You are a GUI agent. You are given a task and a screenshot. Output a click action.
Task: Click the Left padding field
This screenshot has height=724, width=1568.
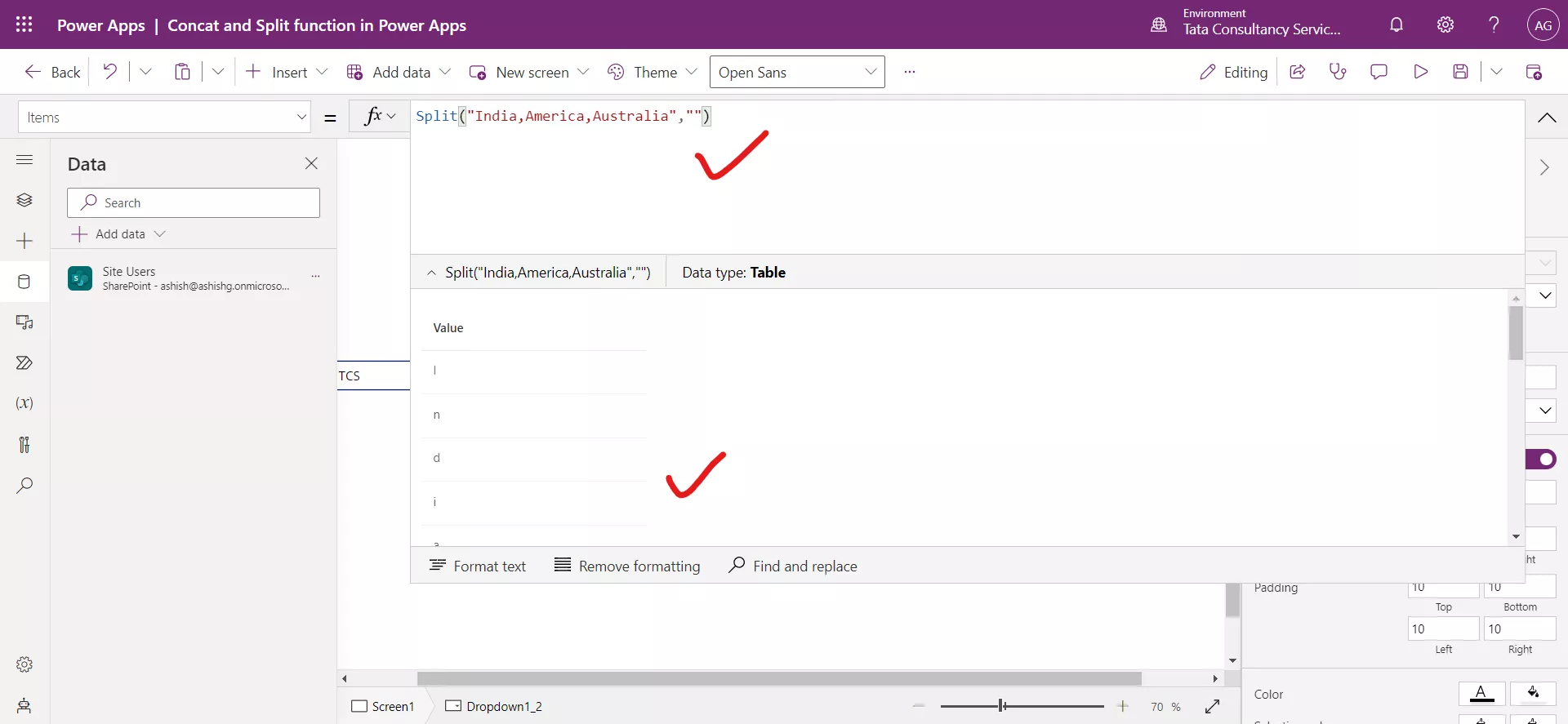pyautogui.click(x=1443, y=629)
